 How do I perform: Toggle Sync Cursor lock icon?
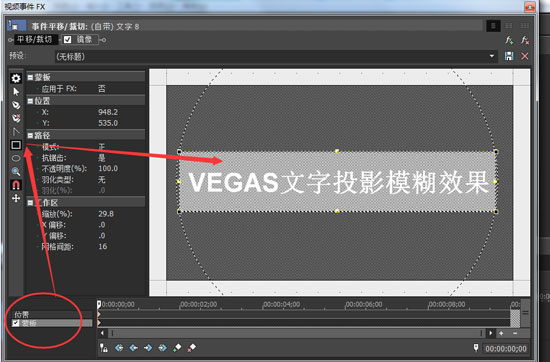pos(104,348)
